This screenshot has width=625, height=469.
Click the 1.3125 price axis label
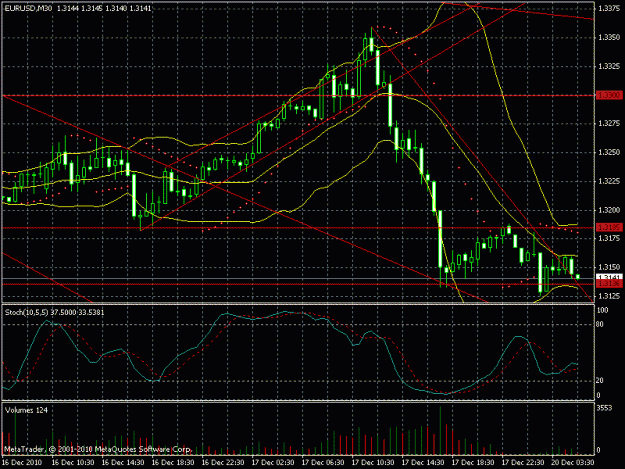609,296
